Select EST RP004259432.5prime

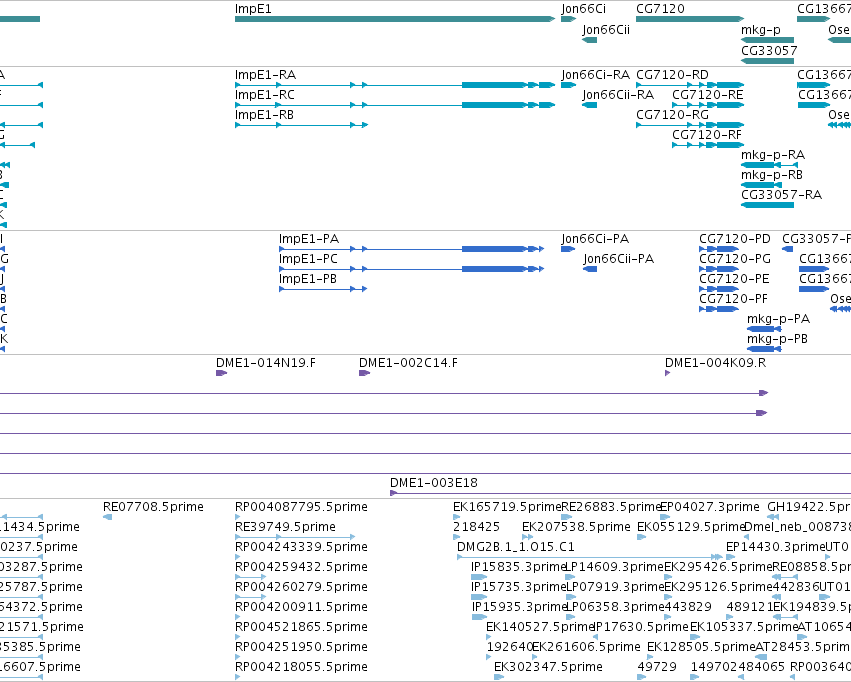[x=251, y=577]
